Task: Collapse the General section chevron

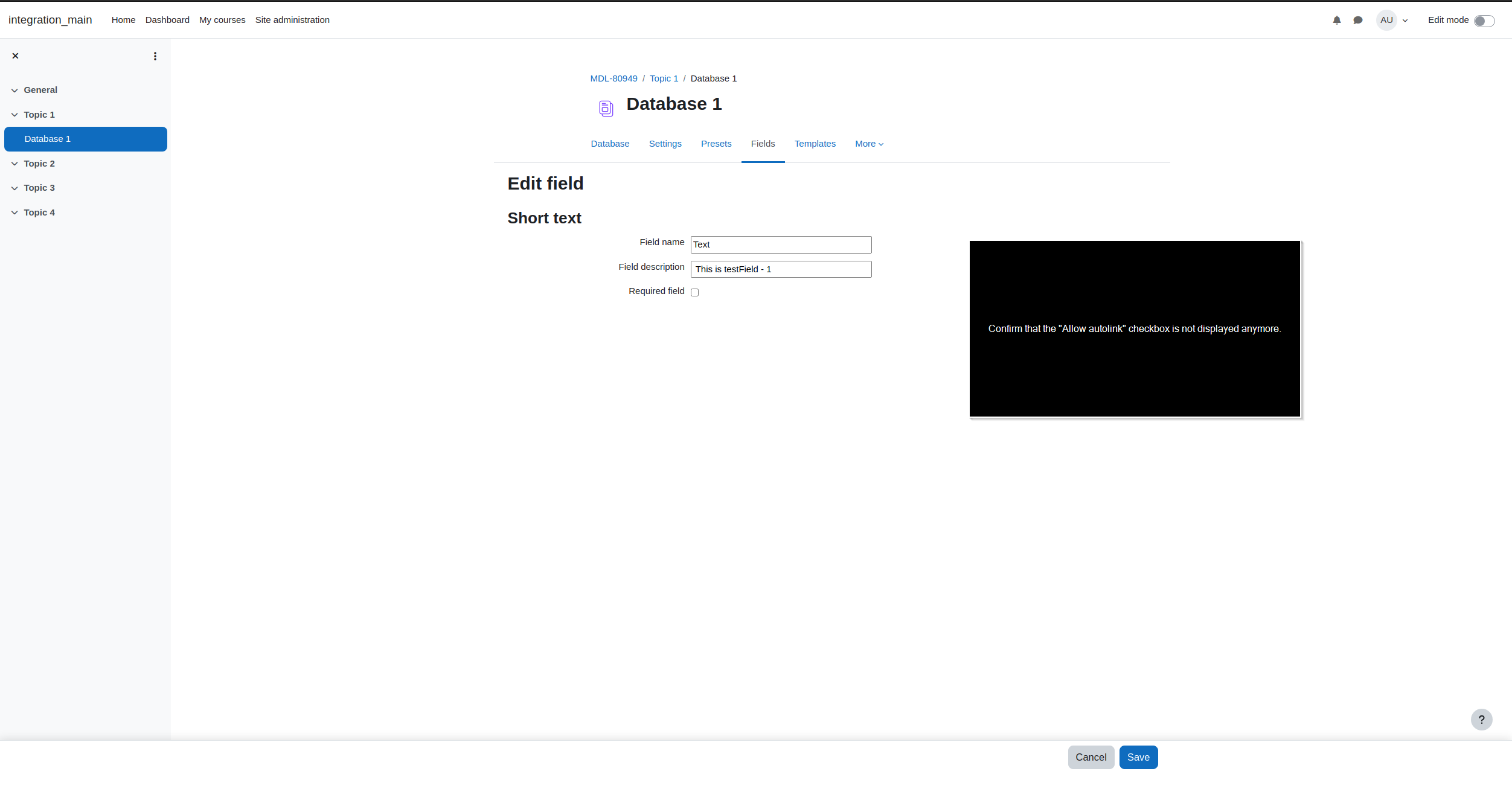Action: pyautogui.click(x=14, y=91)
